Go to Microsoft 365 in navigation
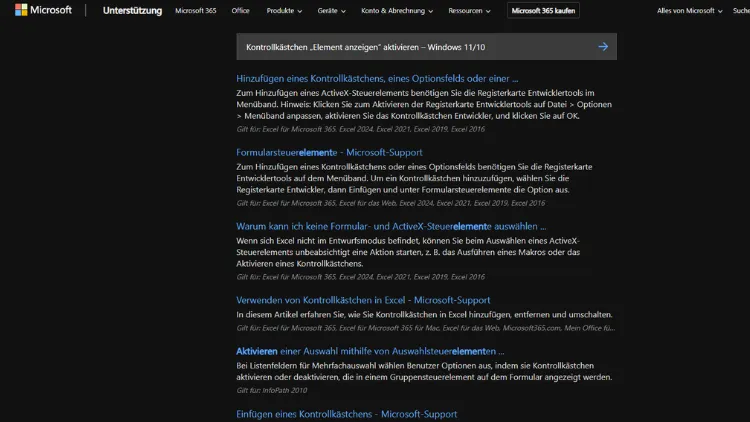The image size is (750, 422). [196, 11]
